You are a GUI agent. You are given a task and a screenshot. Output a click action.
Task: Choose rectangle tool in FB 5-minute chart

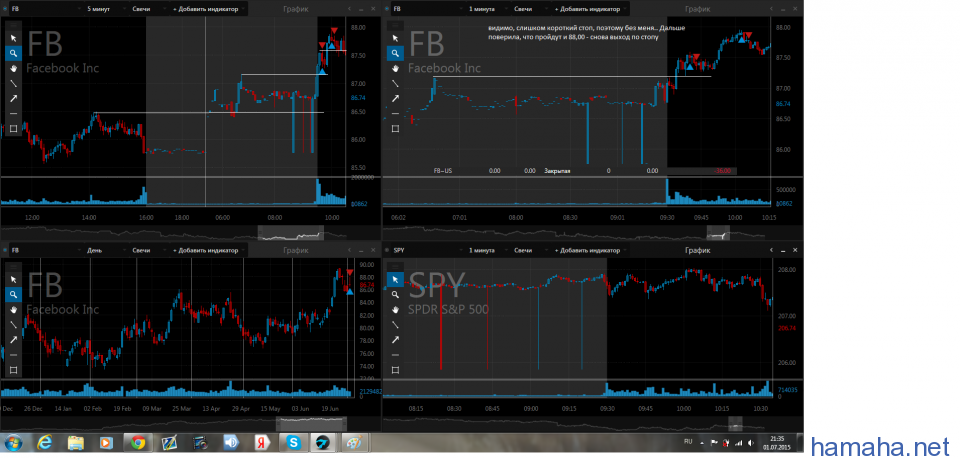pos(13,129)
